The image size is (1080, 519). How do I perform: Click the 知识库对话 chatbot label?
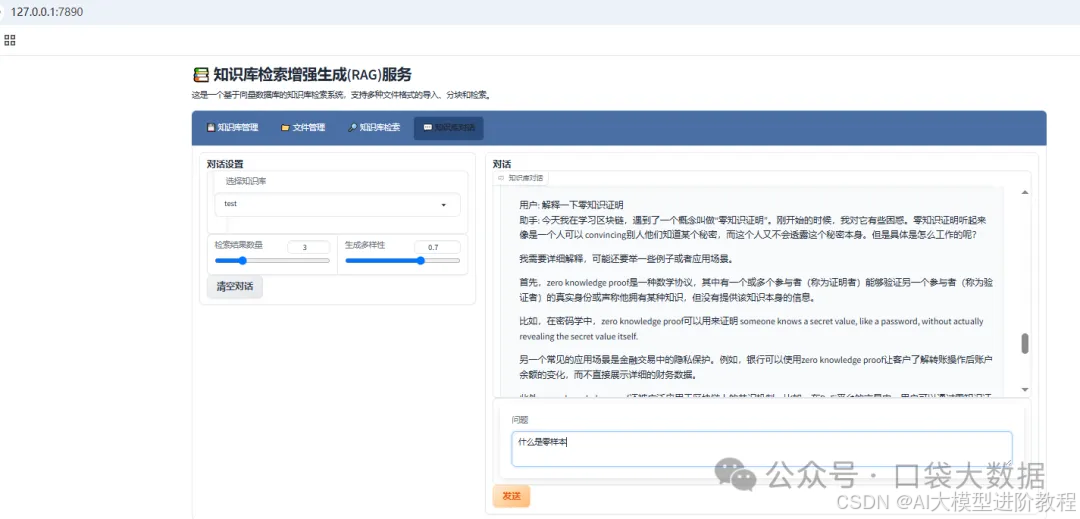point(521,178)
